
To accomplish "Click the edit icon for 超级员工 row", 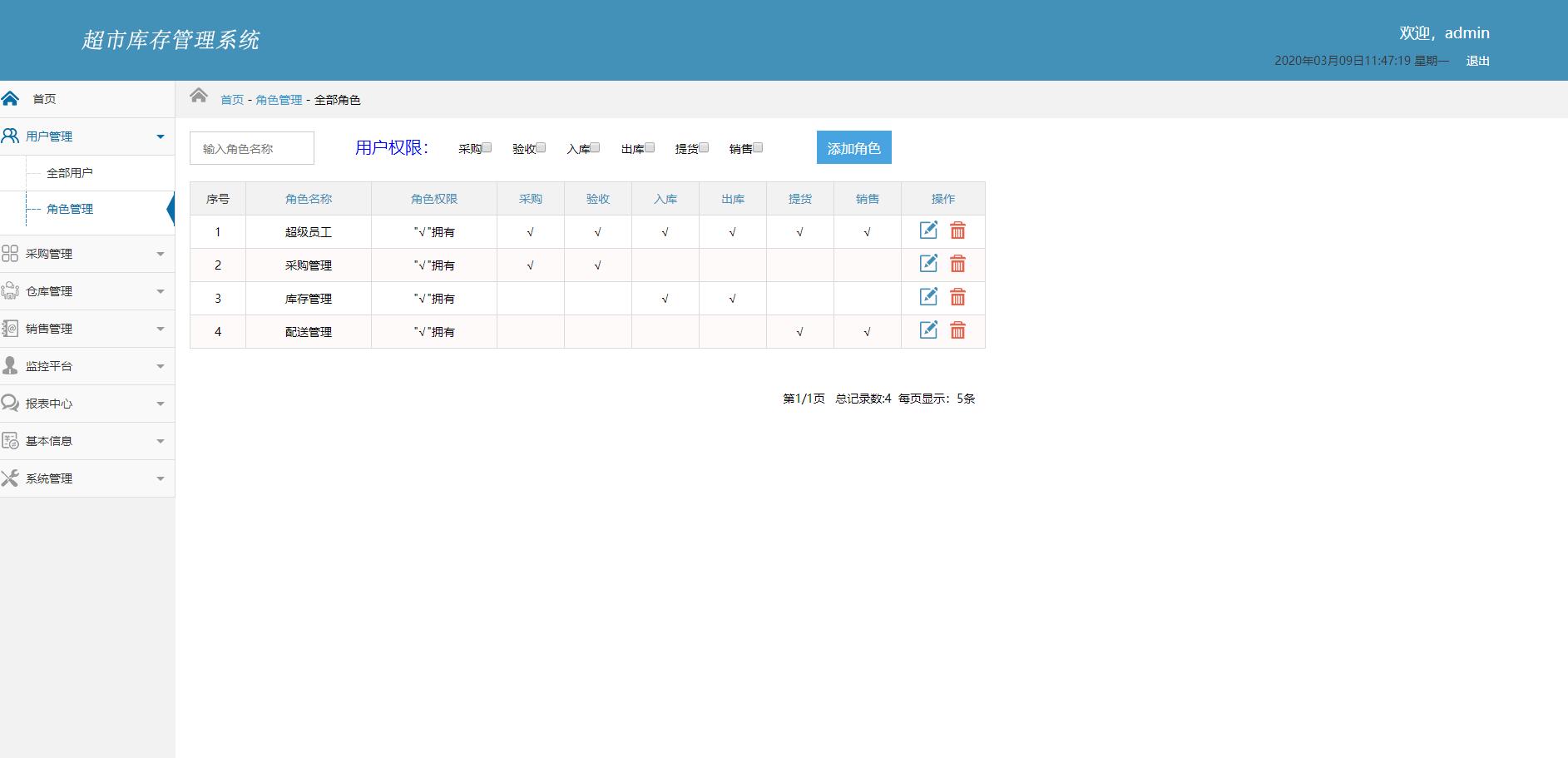I will point(928,230).
